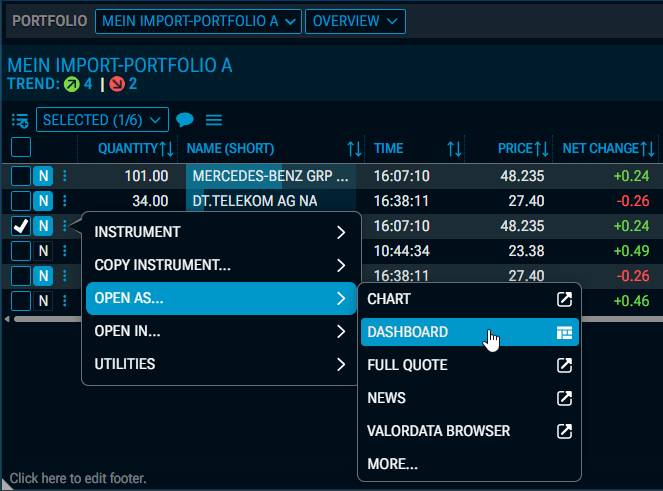Expand the Open In... submenu
The width and height of the screenshot is (663, 491).
(x=221, y=331)
